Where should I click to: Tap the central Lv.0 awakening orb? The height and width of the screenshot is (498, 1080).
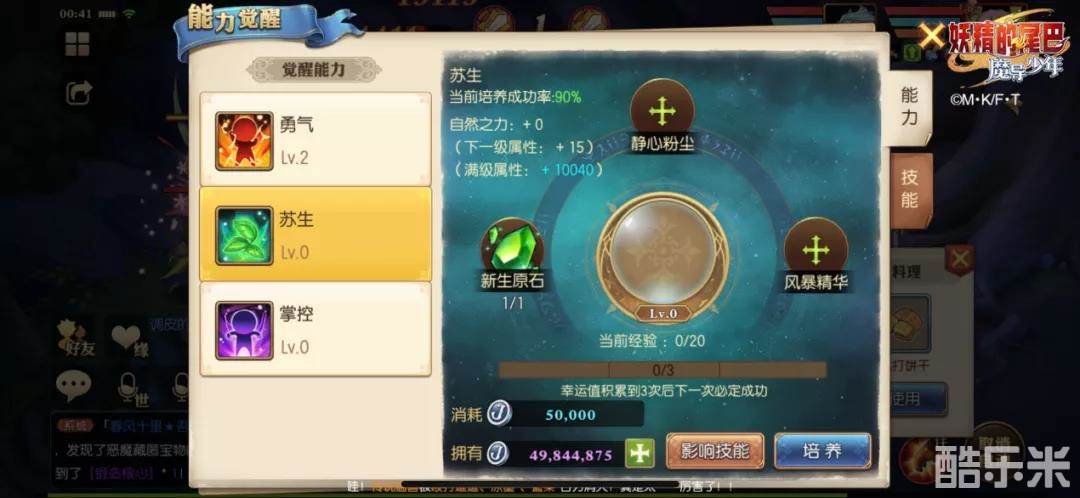pyautogui.click(x=662, y=256)
